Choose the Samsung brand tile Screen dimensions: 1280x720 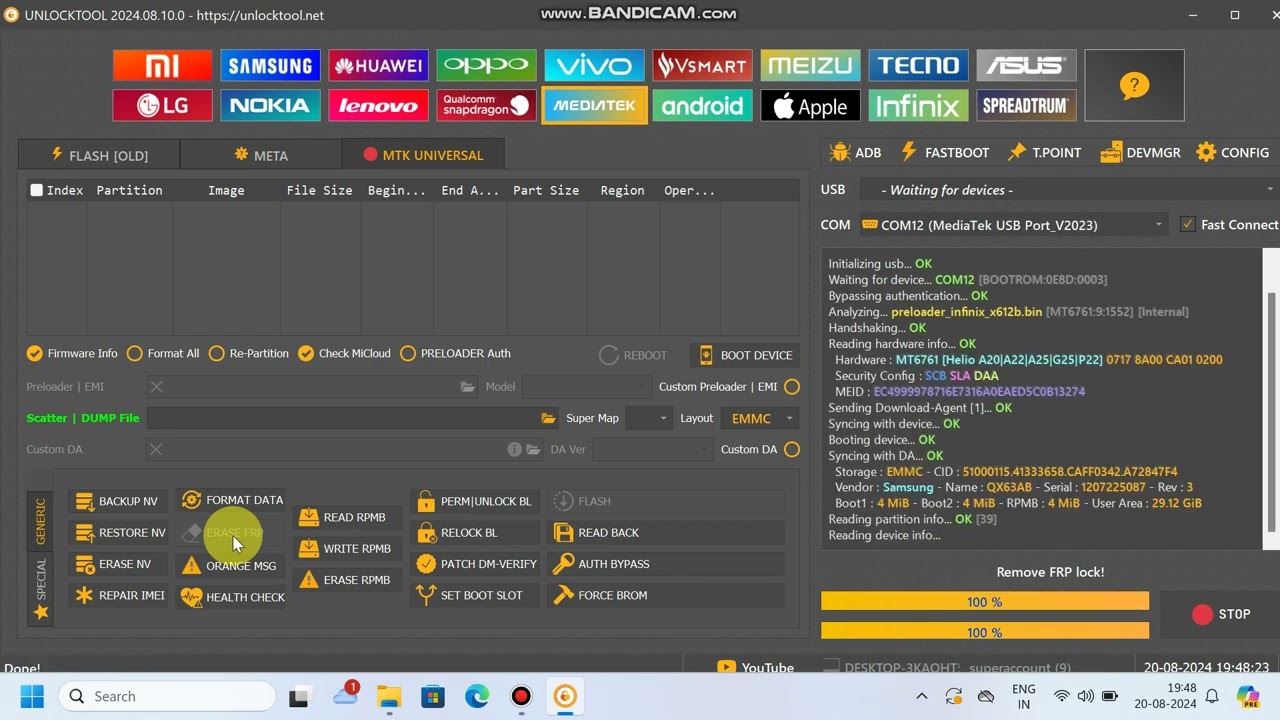coord(270,66)
